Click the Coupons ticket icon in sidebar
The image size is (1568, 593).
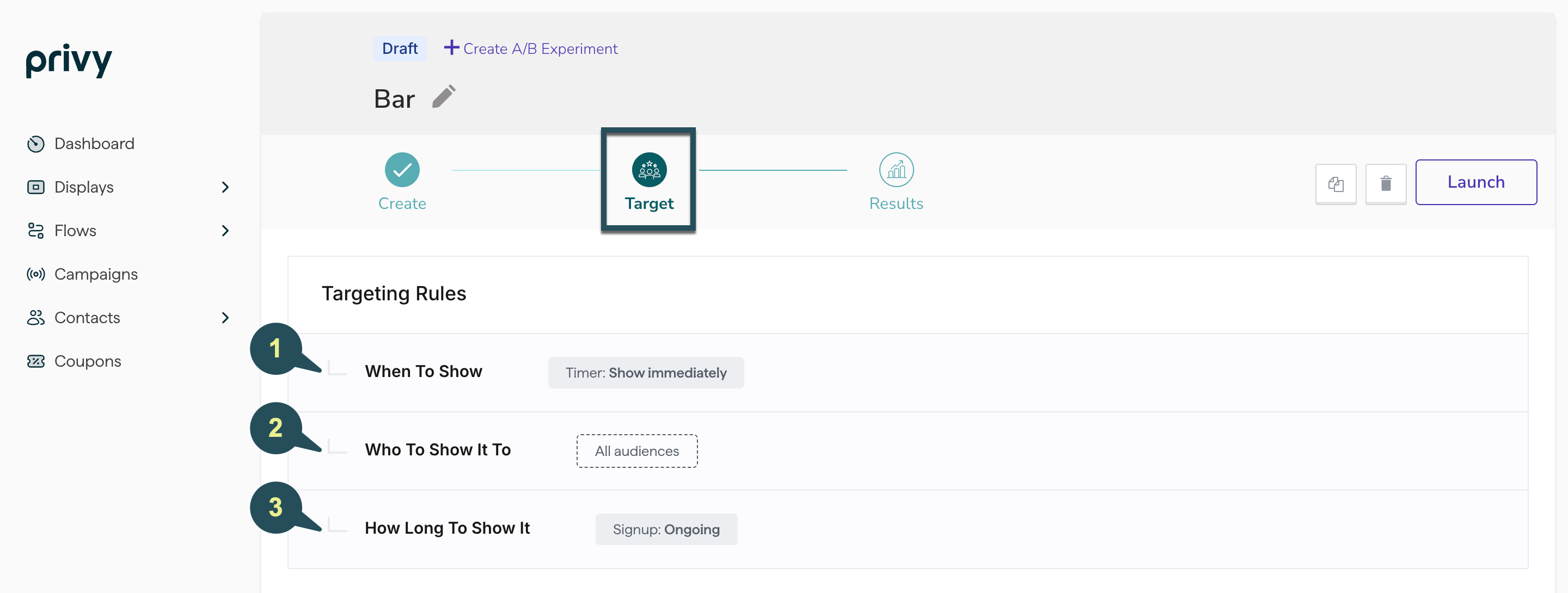coord(36,361)
